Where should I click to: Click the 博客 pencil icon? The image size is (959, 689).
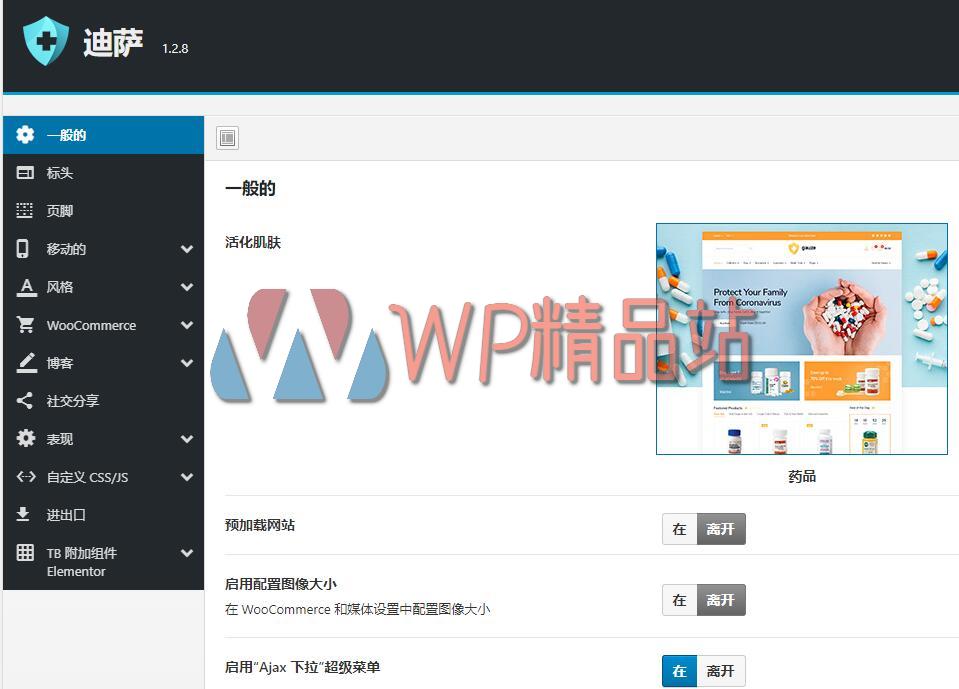pyautogui.click(x=25, y=363)
